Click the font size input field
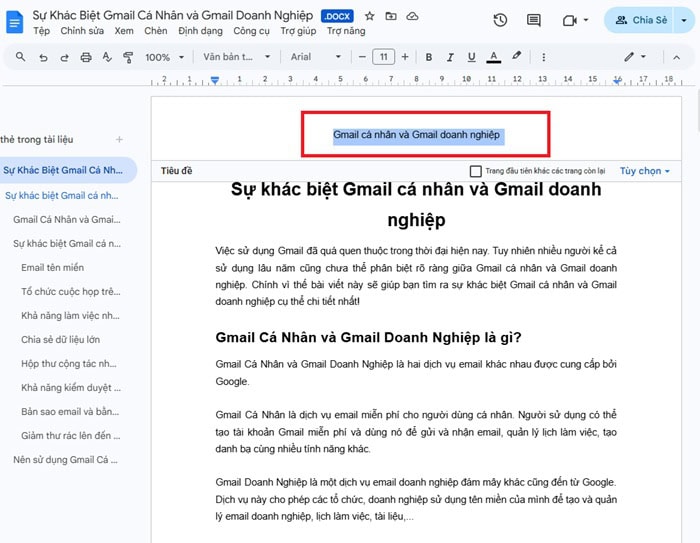This screenshot has width=700, height=543. (383, 57)
